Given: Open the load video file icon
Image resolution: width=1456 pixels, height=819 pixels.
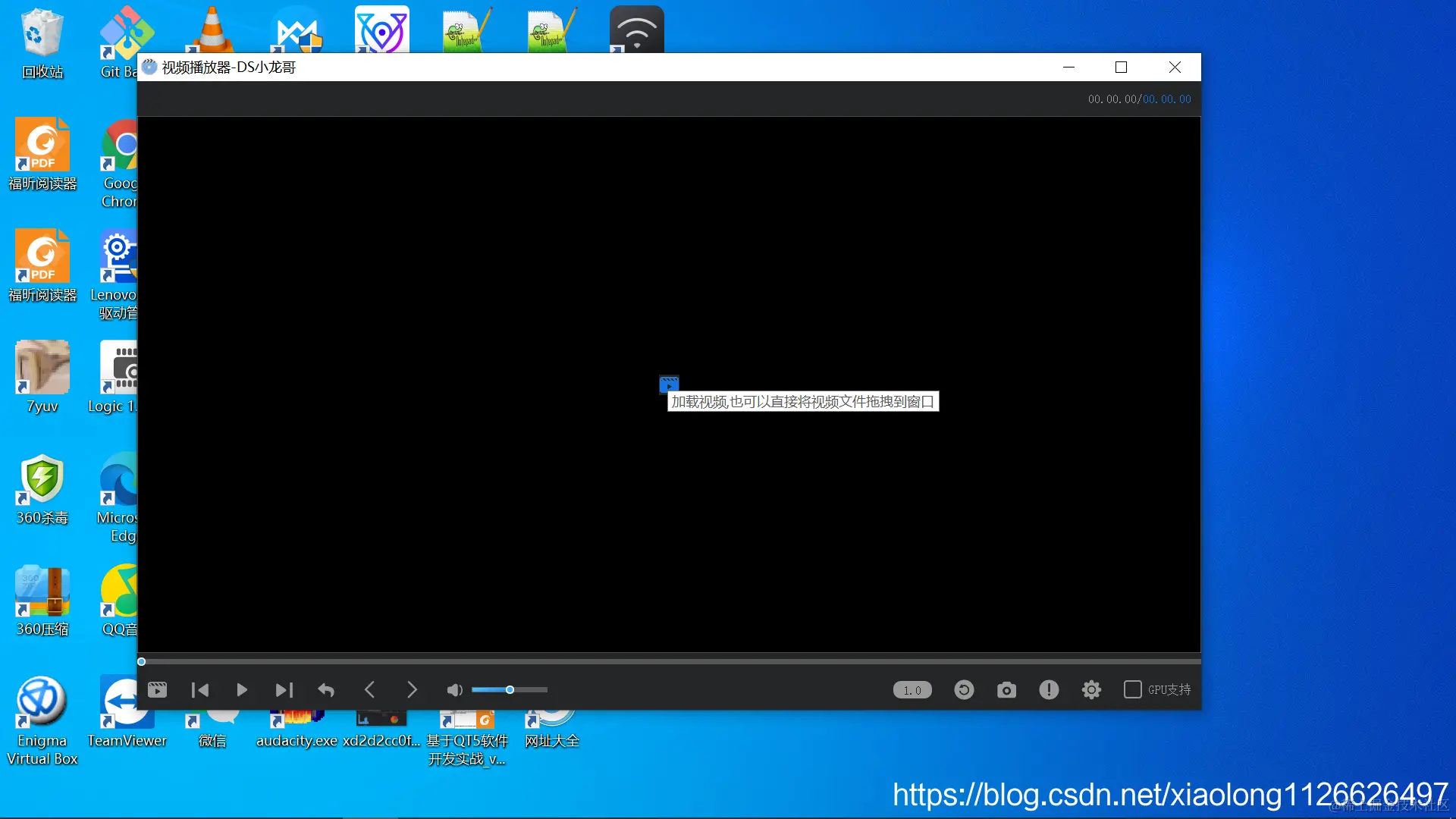Looking at the screenshot, I should [157, 689].
